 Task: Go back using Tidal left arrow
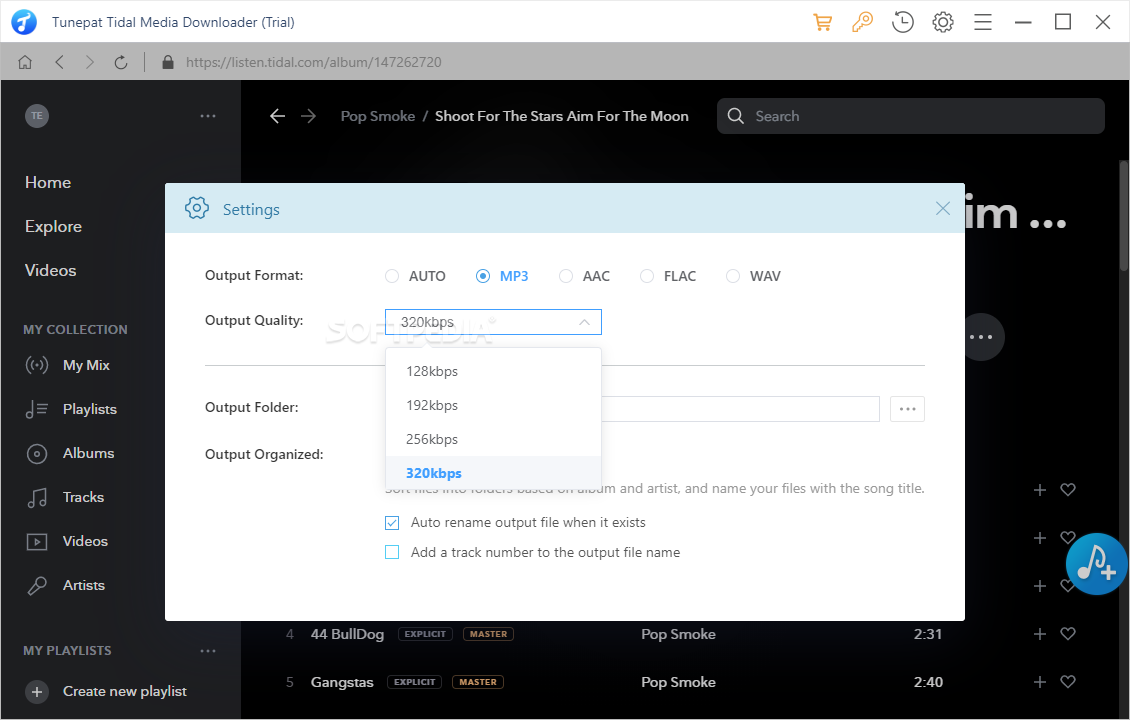277,116
